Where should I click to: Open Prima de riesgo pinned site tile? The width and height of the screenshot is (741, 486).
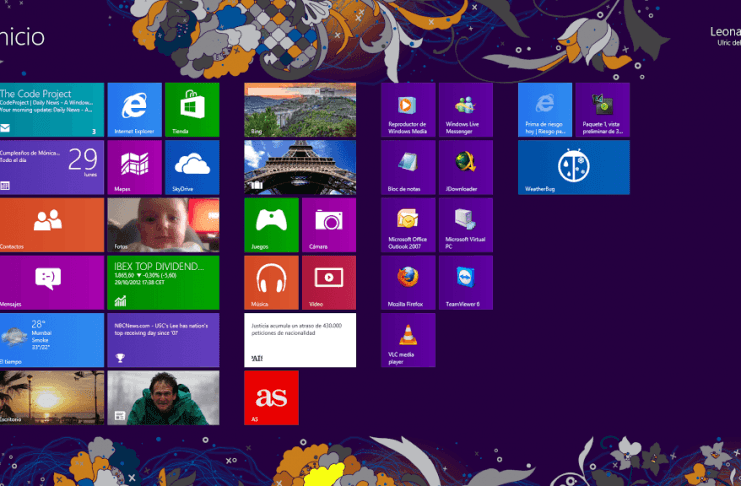545,110
